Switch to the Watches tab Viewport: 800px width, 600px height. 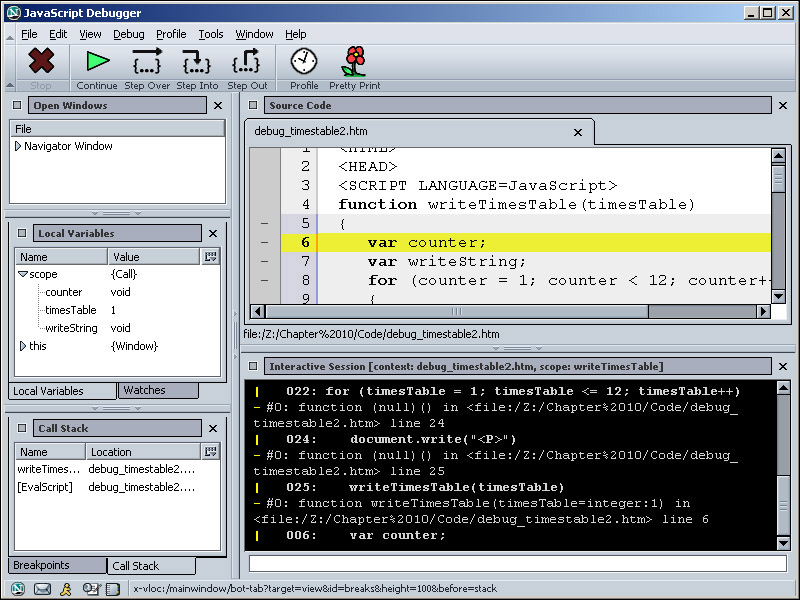[x=145, y=390]
